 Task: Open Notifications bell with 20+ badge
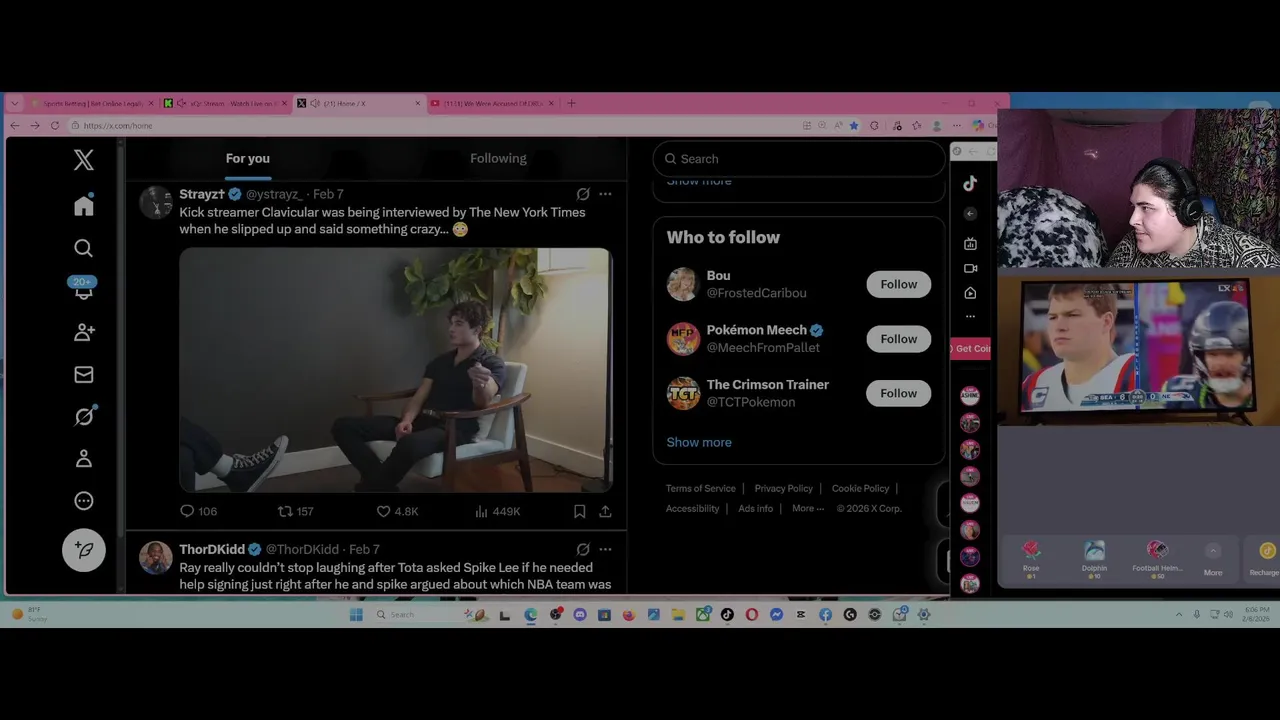[x=83, y=288]
